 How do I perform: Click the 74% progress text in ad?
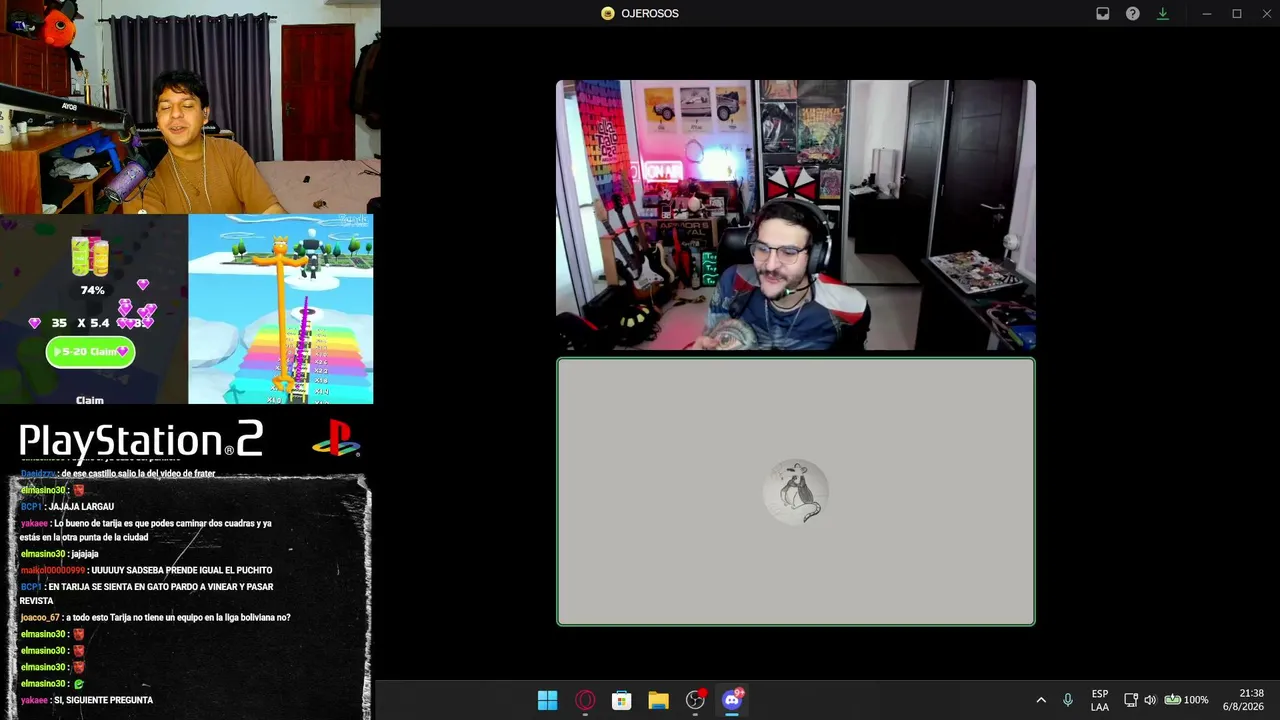click(x=93, y=290)
